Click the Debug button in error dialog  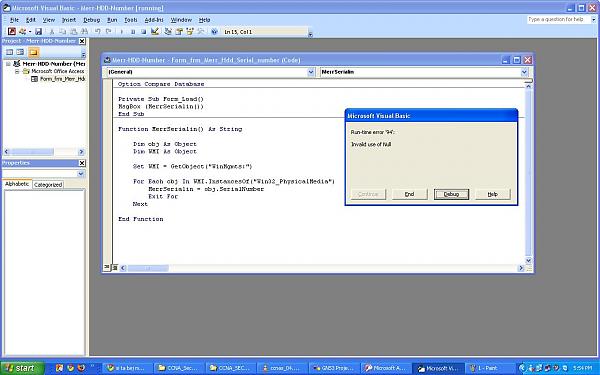tap(451, 194)
